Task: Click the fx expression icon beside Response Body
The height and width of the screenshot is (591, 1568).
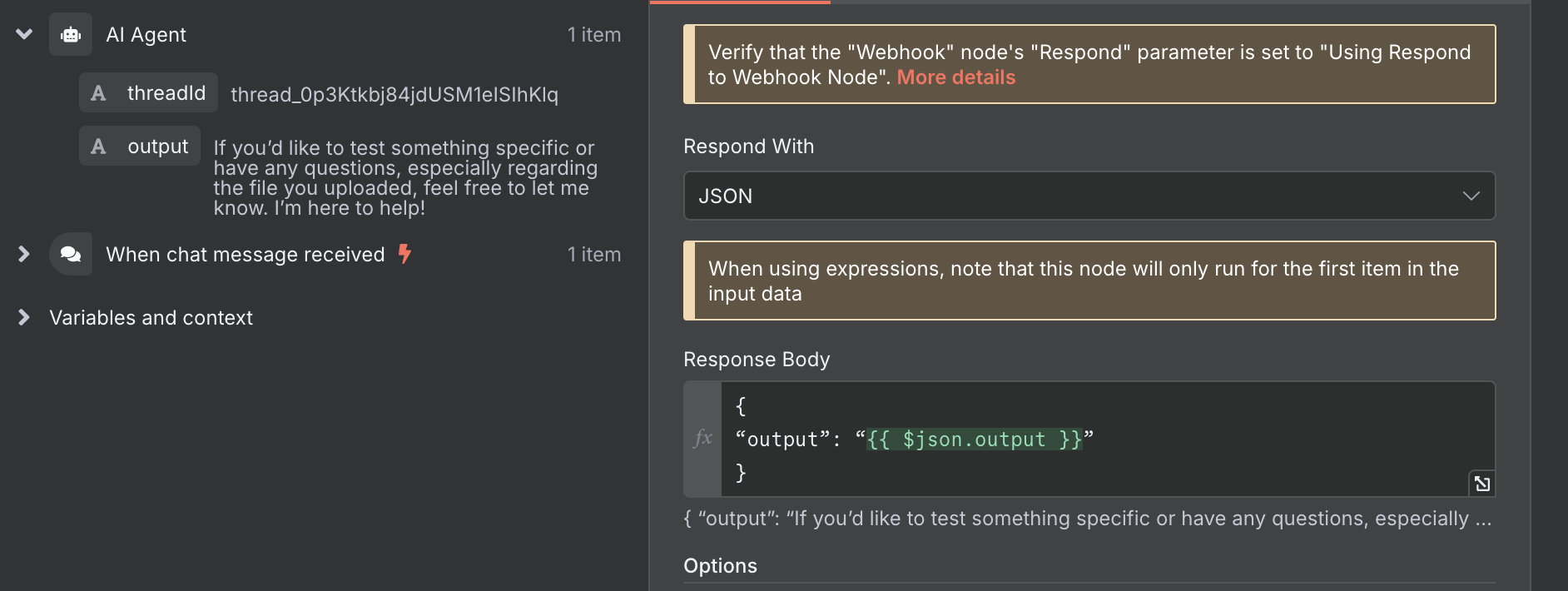Action: point(703,439)
